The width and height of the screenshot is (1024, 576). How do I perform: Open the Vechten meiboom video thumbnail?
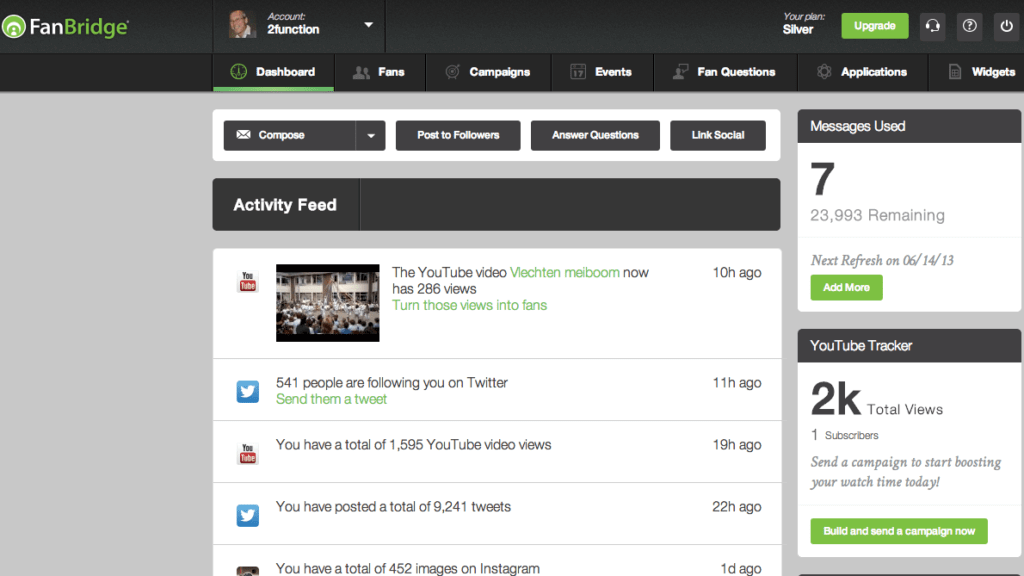tap(327, 302)
